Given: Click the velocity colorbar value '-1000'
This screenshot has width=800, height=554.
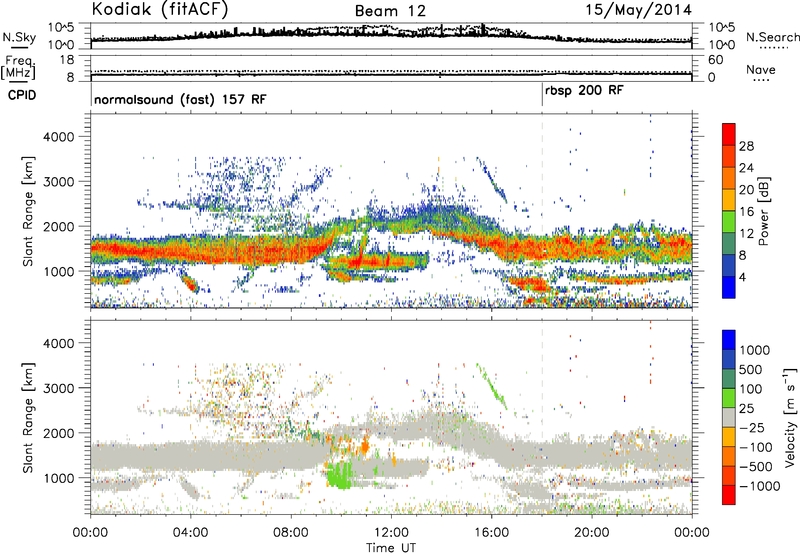Looking at the screenshot, I should pyautogui.click(x=760, y=486).
